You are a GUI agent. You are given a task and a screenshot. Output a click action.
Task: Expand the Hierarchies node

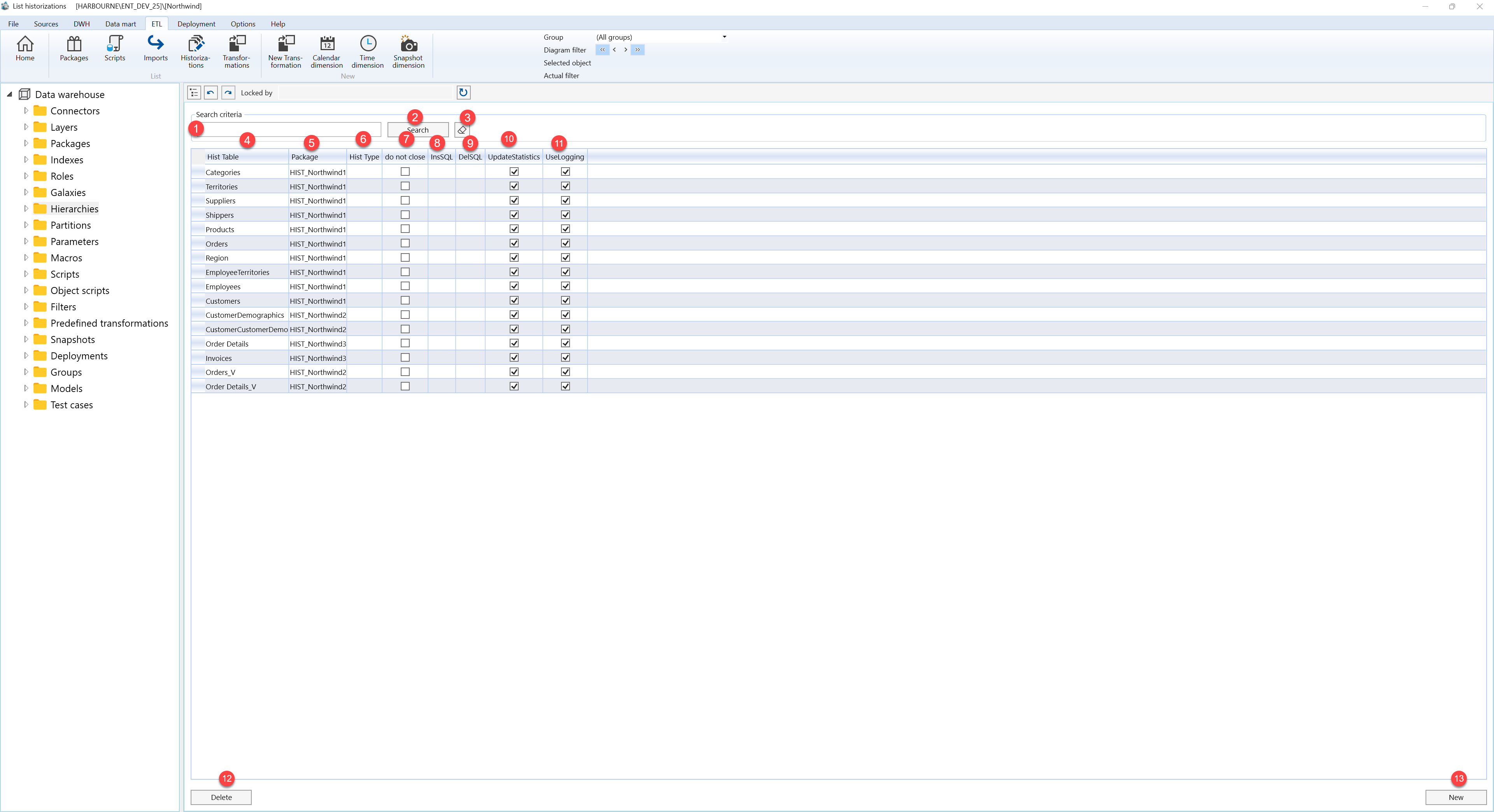pos(26,209)
